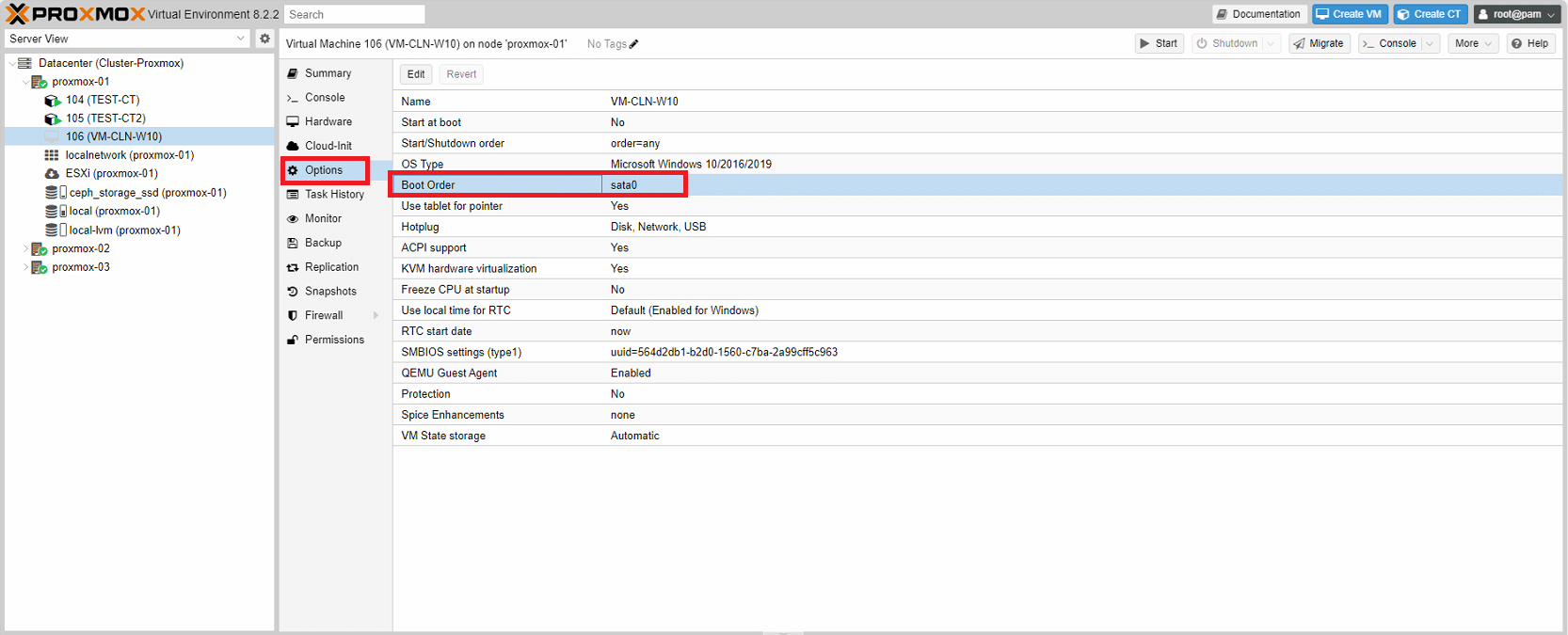Switch to the Hardware tab
The width and height of the screenshot is (1568, 635).
coord(335,121)
